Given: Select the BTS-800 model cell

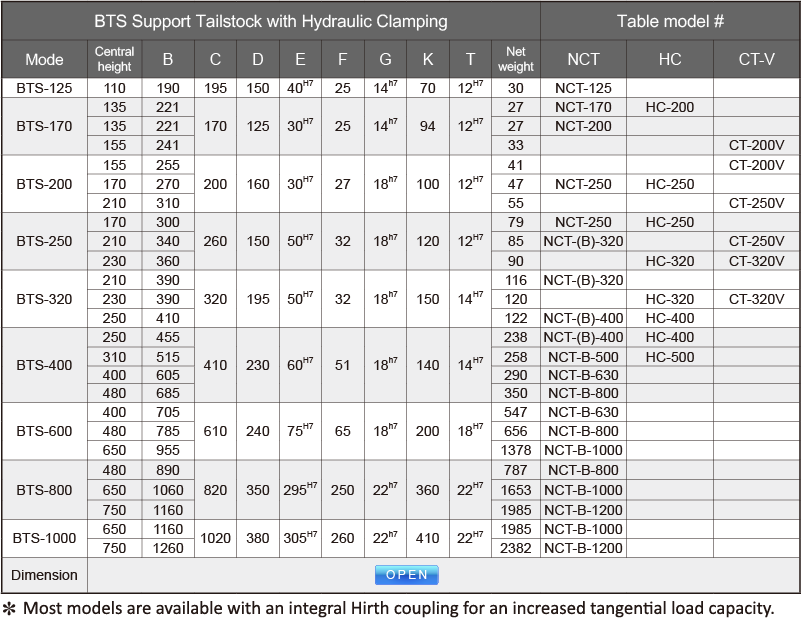Looking at the screenshot, I should pyautogui.click(x=44, y=490).
